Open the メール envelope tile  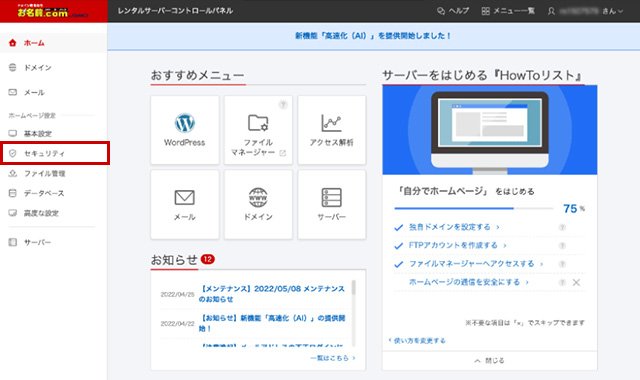click(184, 204)
